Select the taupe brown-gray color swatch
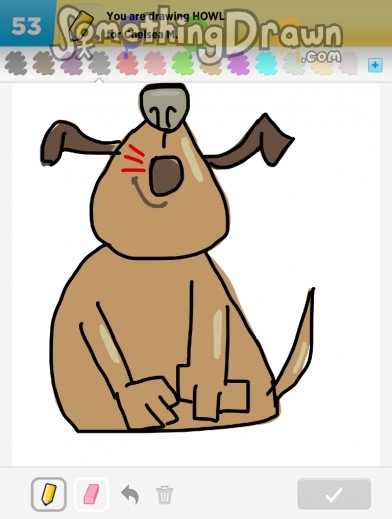Viewport: 392px width, 519px height. [43, 63]
